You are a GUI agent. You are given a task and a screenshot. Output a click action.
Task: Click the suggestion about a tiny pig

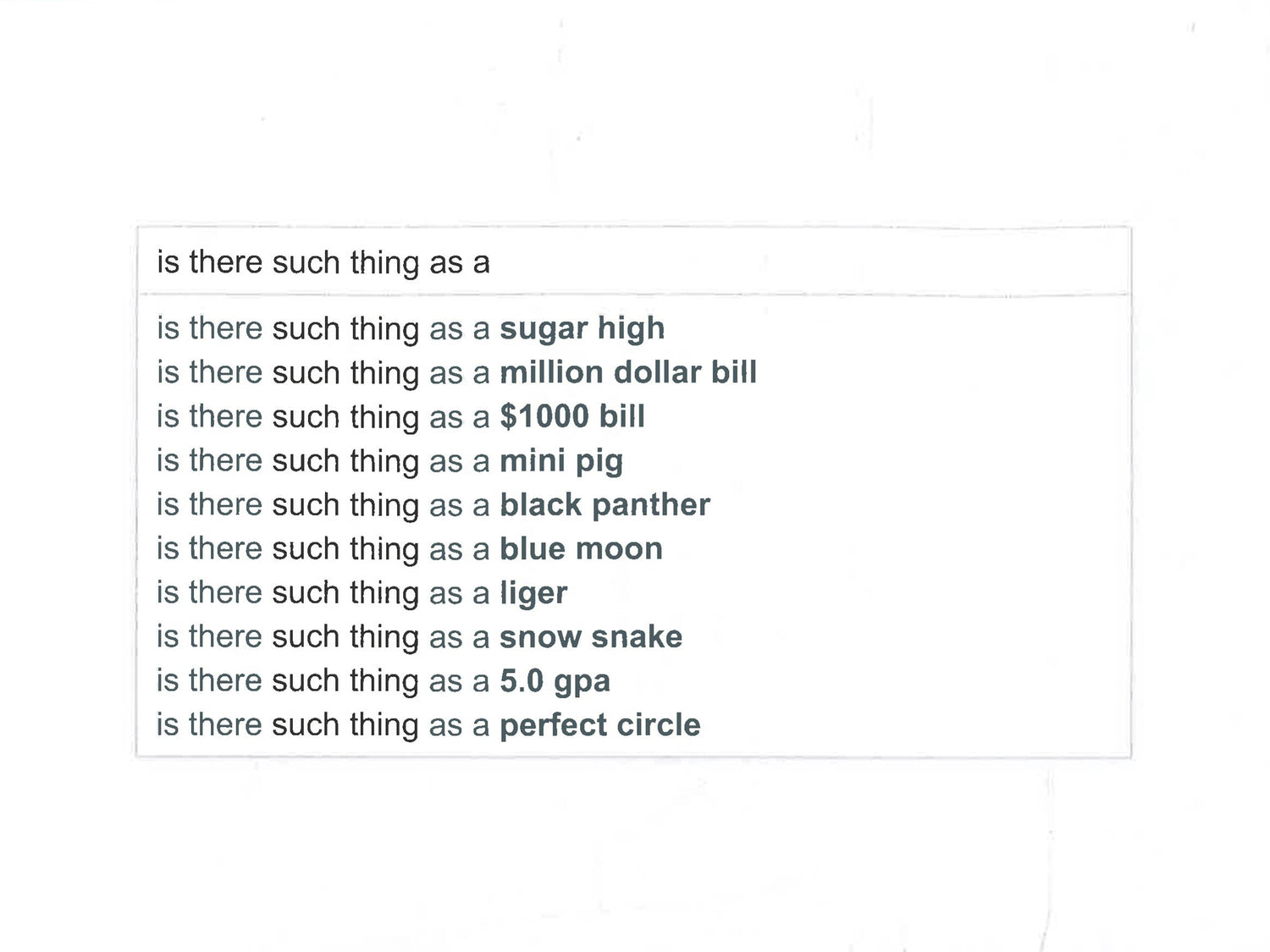point(389,460)
